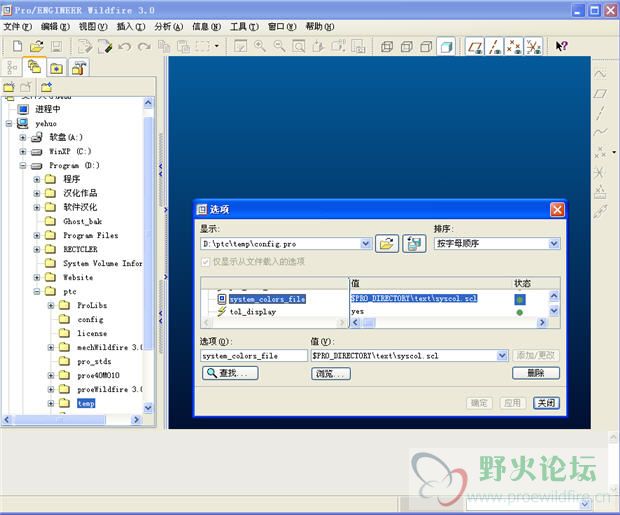Select the temp folder in tree
The width and height of the screenshot is (620, 515).
click(x=86, y=403)
